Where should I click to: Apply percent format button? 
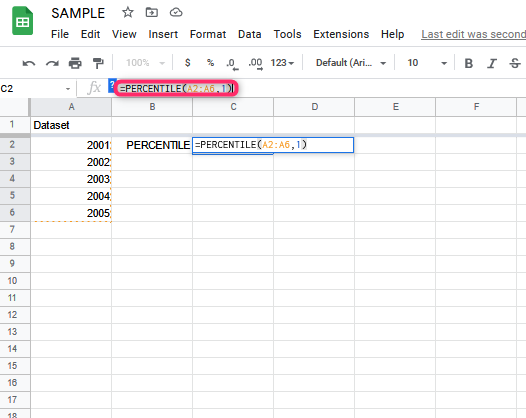210,63
